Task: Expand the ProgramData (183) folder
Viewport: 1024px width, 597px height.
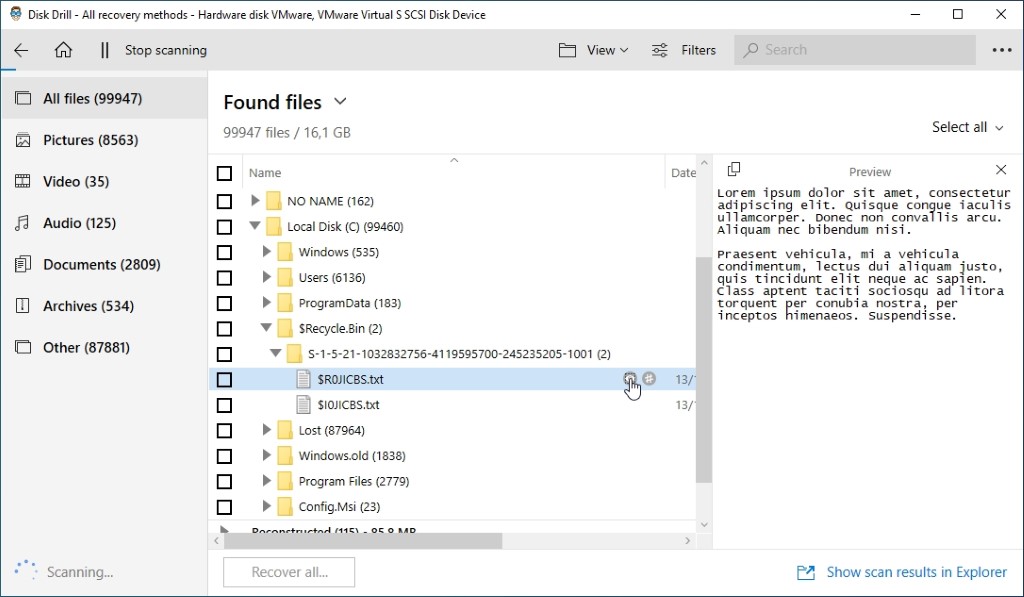Action: (x=266, y=302)
